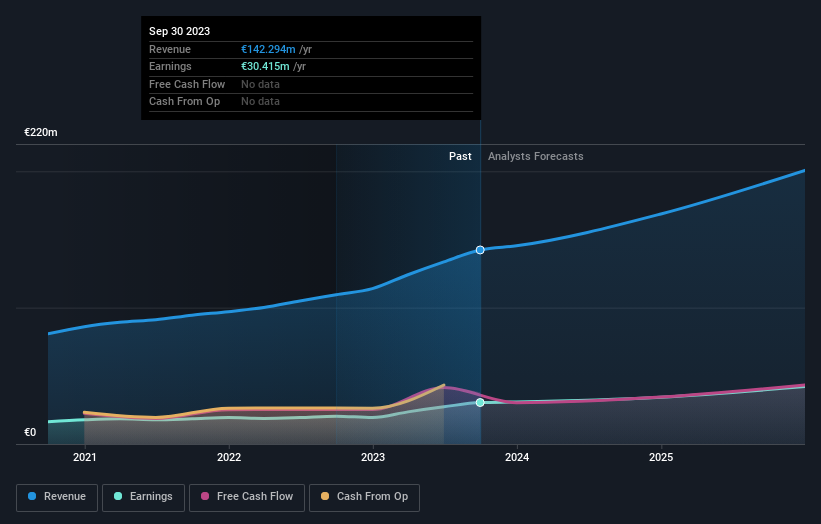This screenshot has width=821, height=524.
Task: Click the 2025 x-axis label
Action: [x=661, y=457]
